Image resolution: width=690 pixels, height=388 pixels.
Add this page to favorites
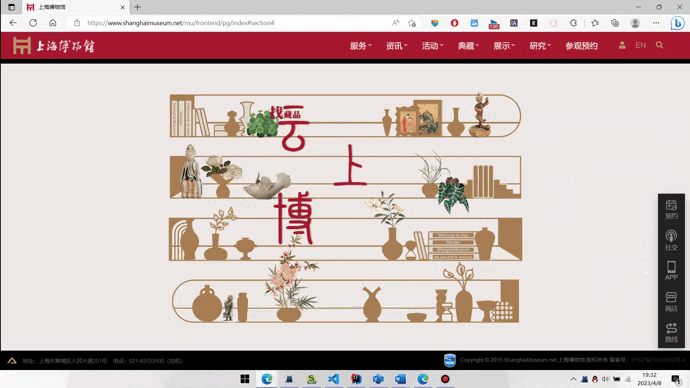[412, 23]
